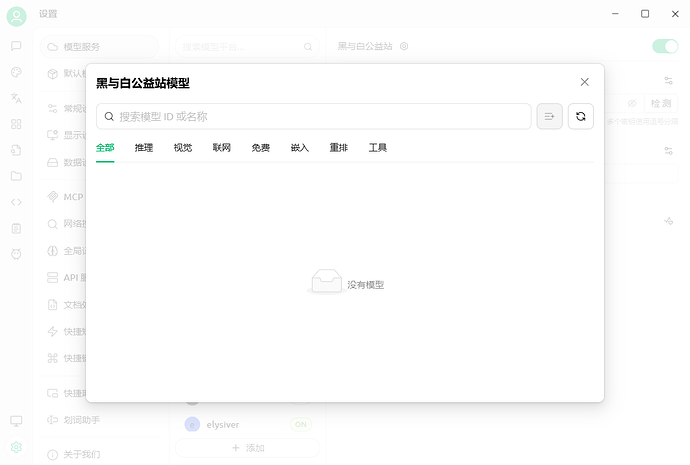Click the model health check icon

click(x=668, y=221)
